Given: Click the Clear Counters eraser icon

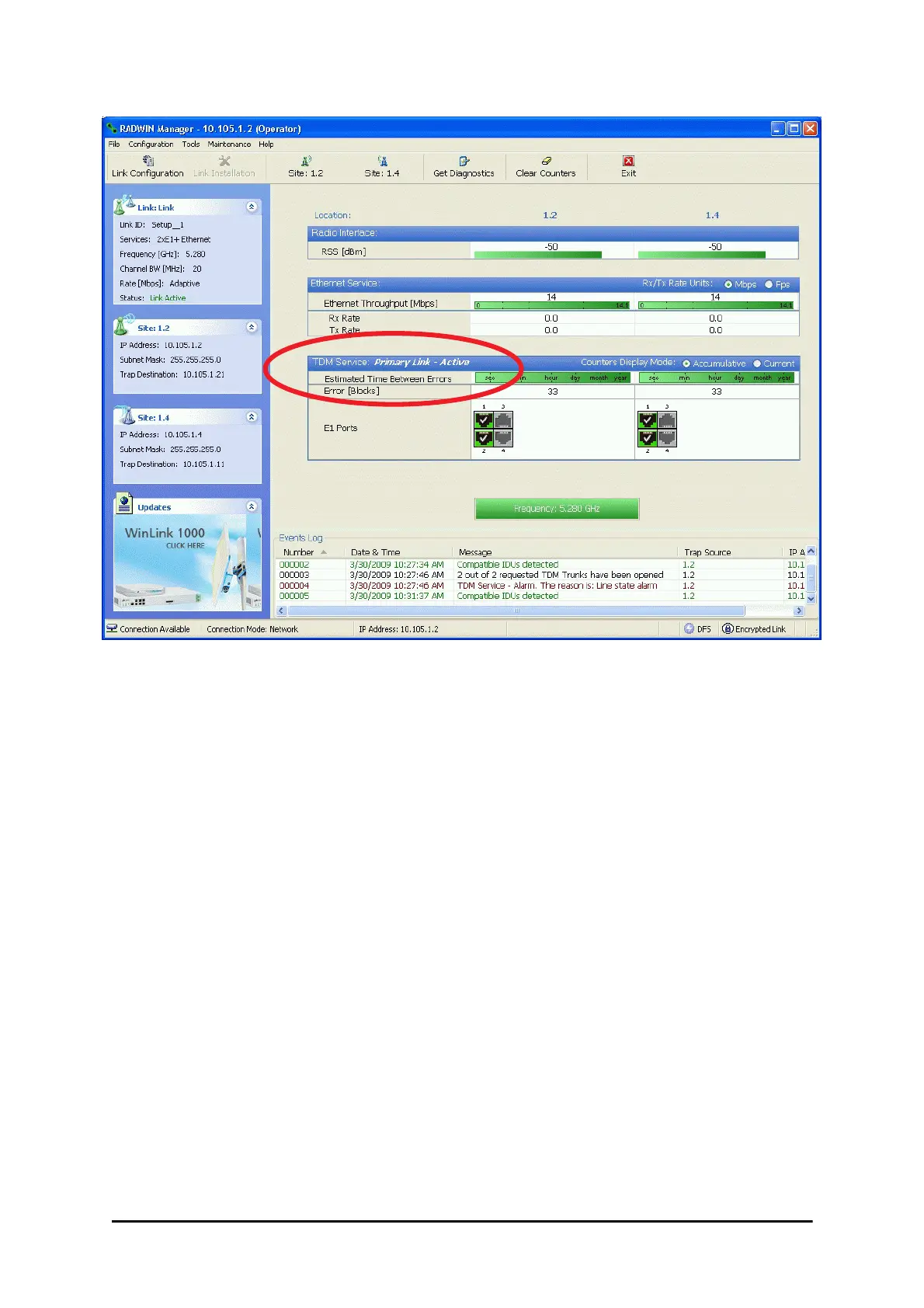Looking at the screenshot, I should coord(546,162).
